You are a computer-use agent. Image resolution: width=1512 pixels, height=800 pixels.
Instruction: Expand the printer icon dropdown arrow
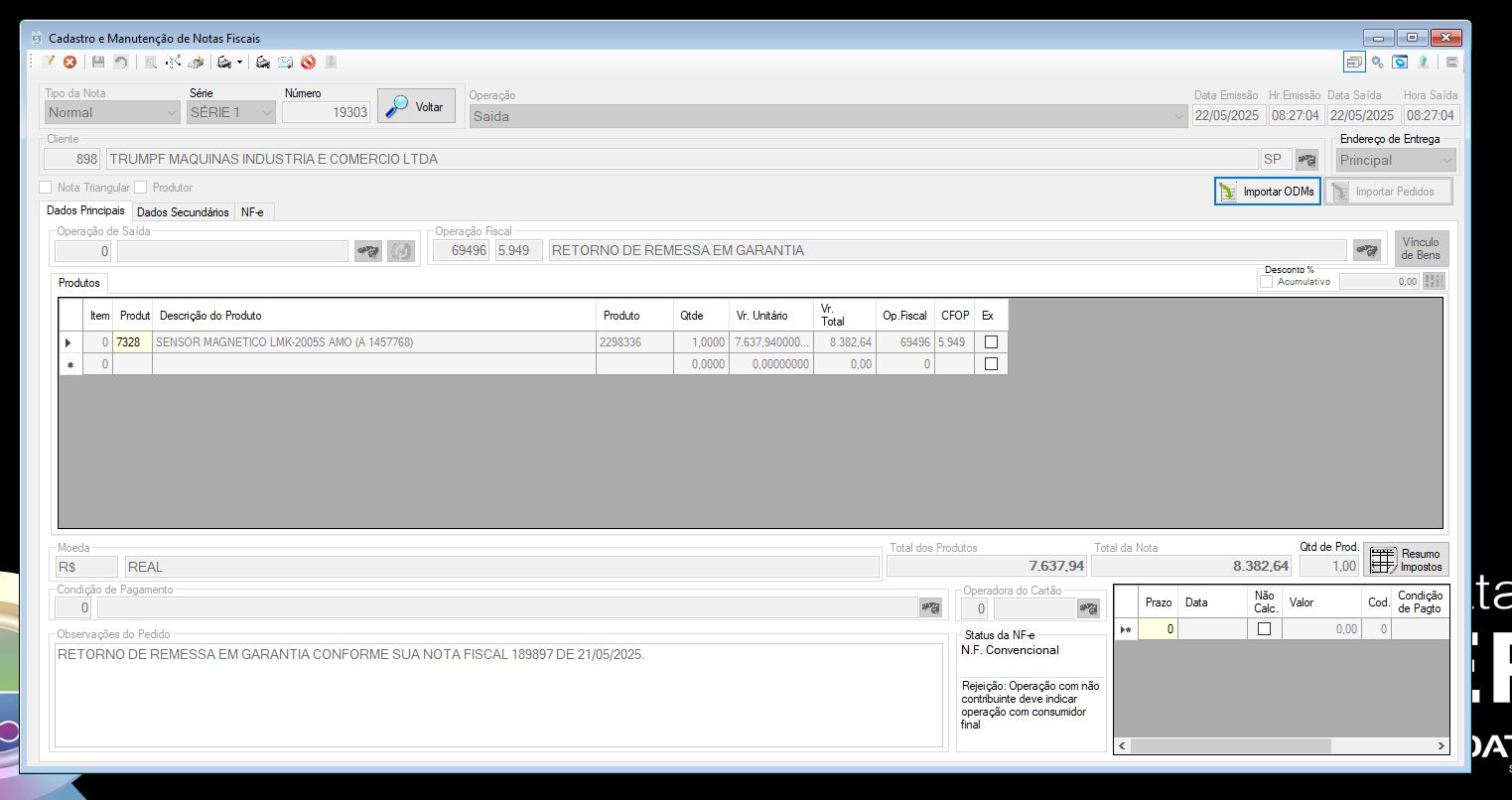pyautogui.click(x=239, y=63)
